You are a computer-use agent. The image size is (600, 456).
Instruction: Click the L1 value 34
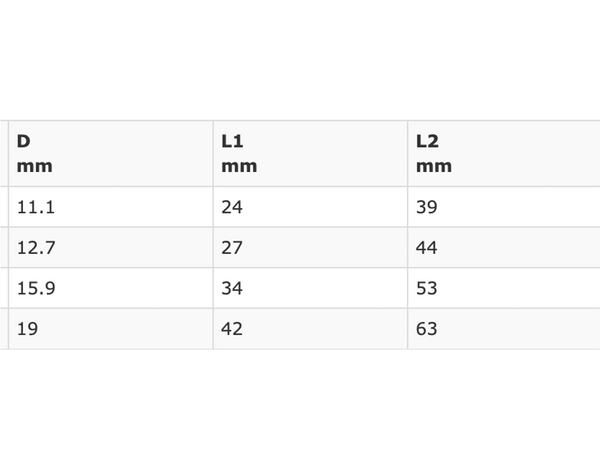pos(310,288)
